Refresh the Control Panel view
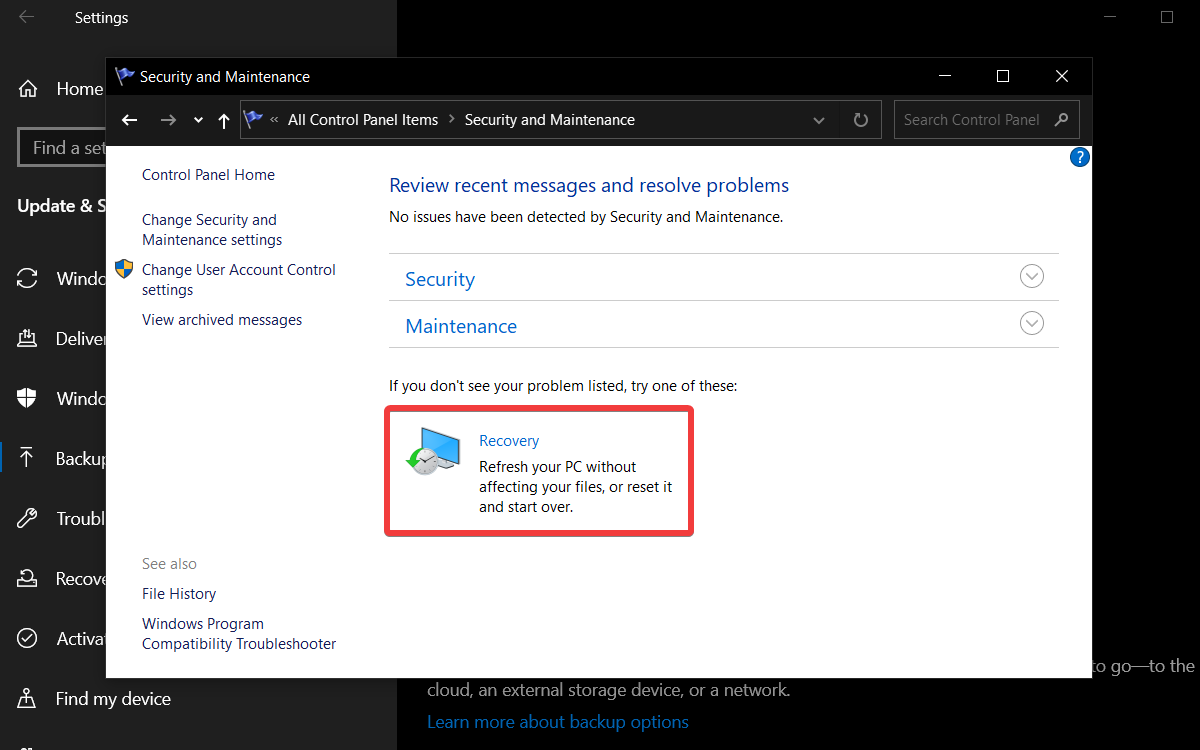The height and width of the screenshot is (750, 1200). point(861,120)
